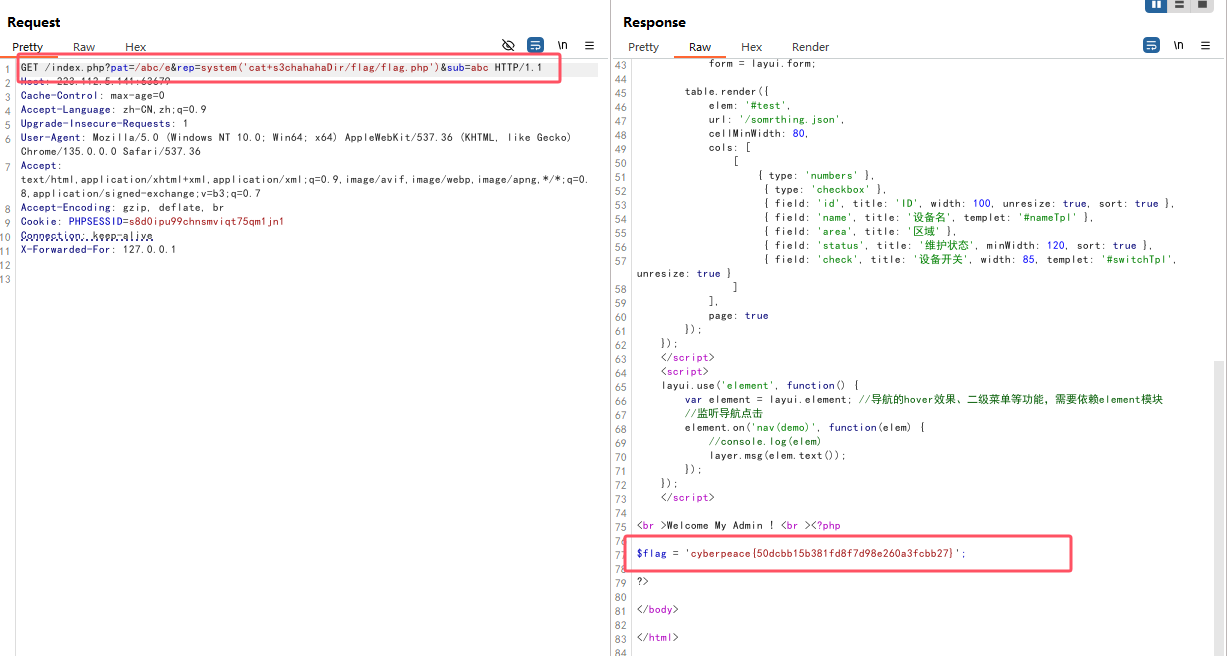
Task: Click the var element = layui.element line
Action: coord(924,399)
